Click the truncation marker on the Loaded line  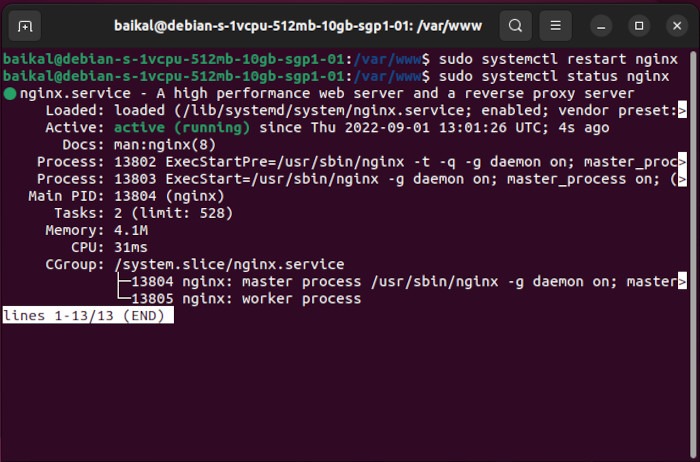pyautogui.click(x=682, y=110)
